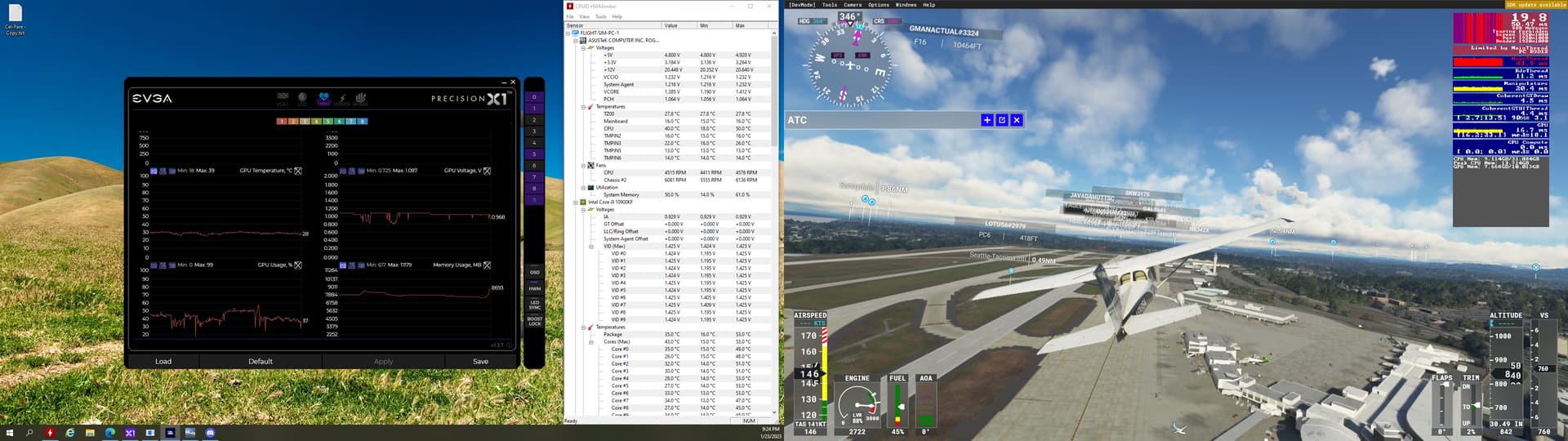Collapse the Intel Core i9 10900KF node

pos(575,202)
